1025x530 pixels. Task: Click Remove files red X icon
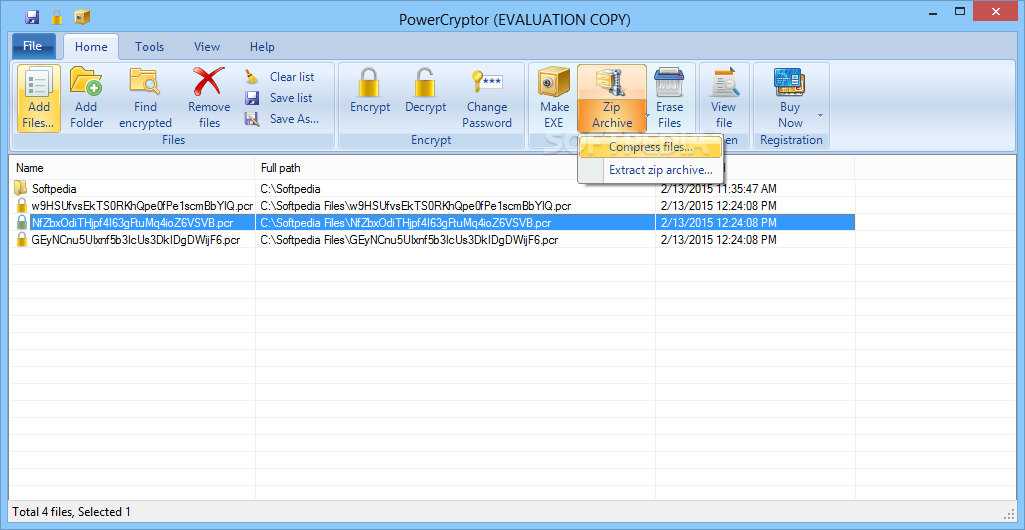[x=209, y=82]
